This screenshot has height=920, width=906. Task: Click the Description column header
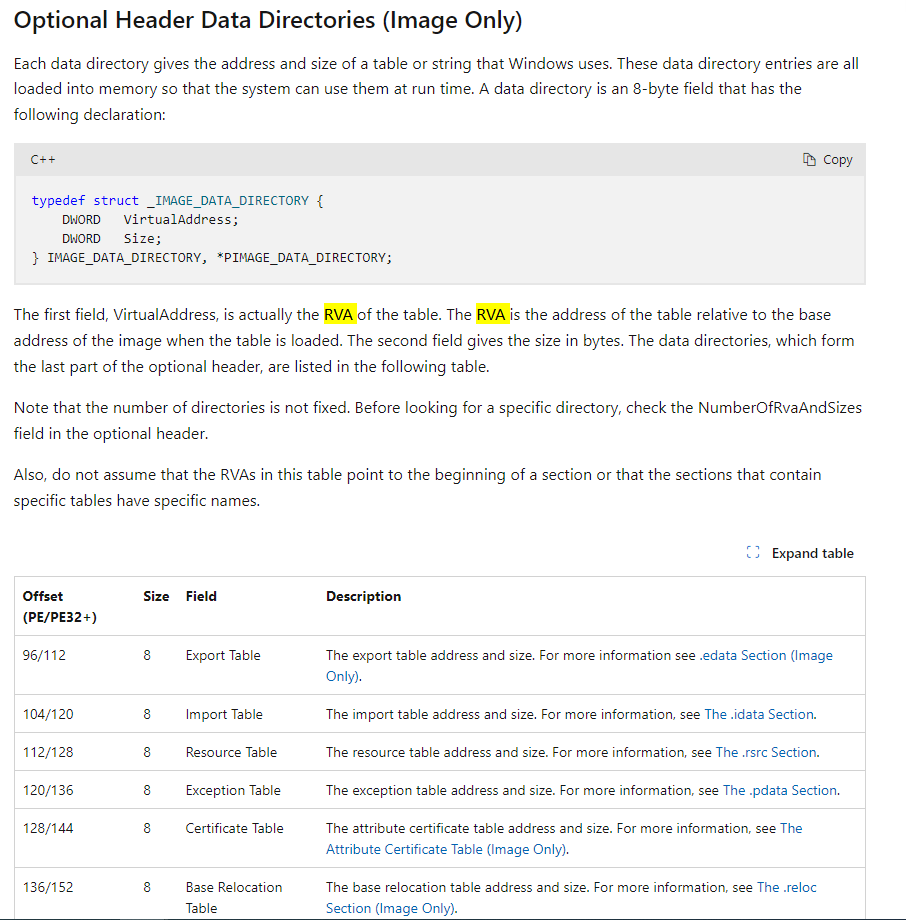(x=363, y=596)
